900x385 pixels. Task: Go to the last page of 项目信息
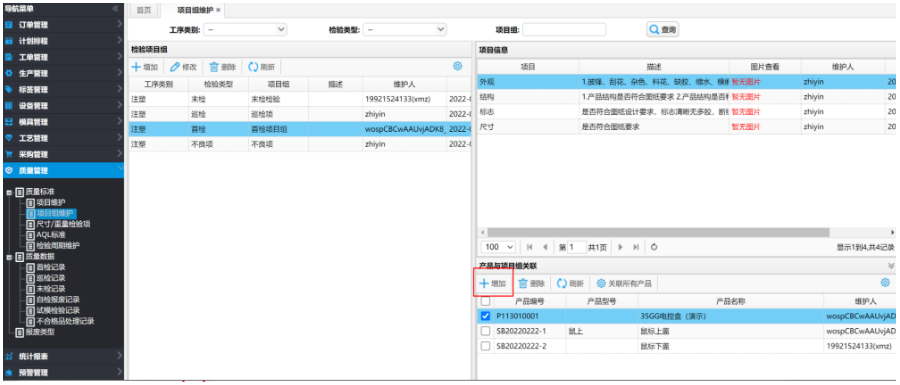[636, 247]
